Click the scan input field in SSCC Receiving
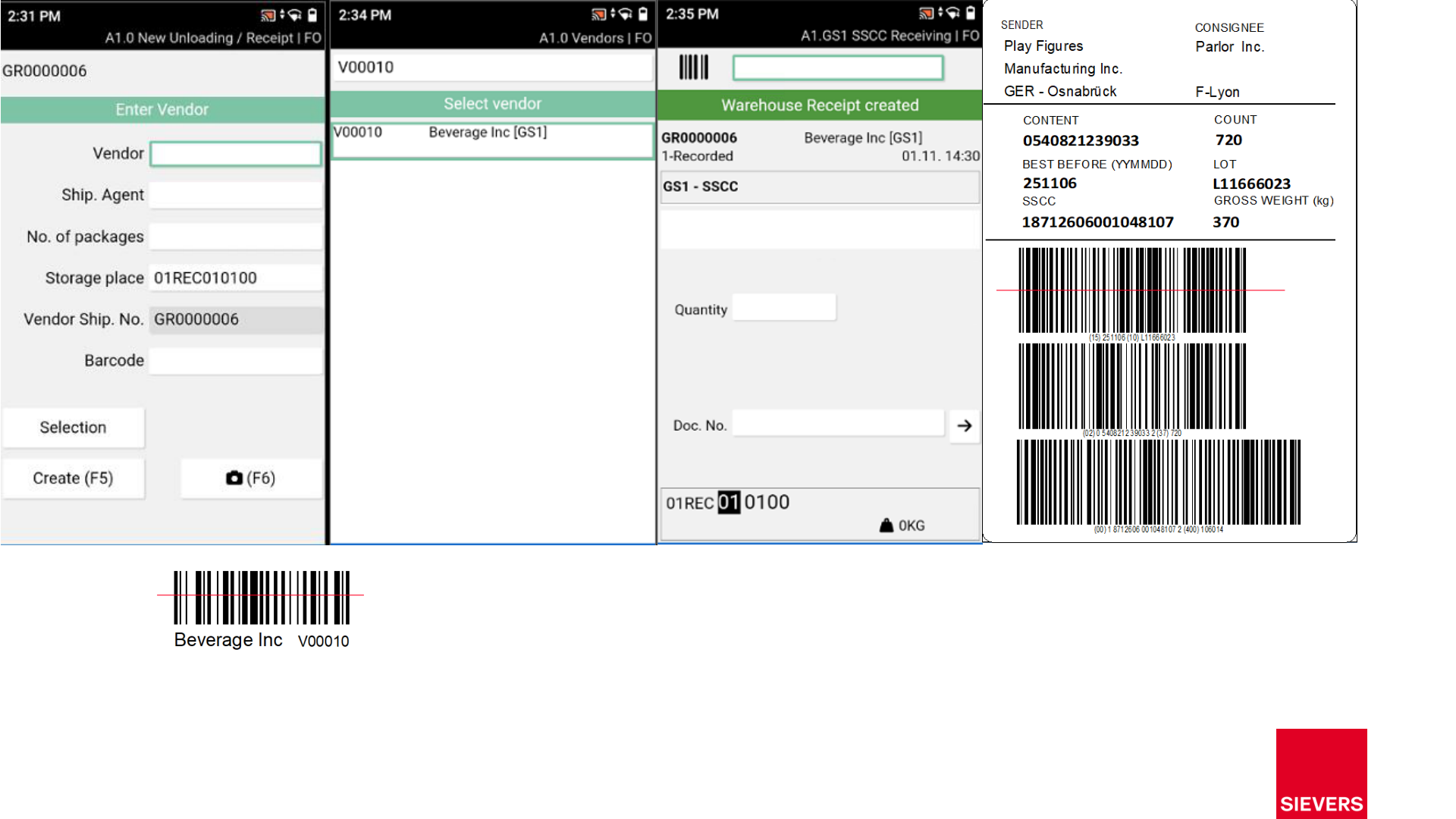This screenshot has height=819, width=1456. click(x=838, y=67)
